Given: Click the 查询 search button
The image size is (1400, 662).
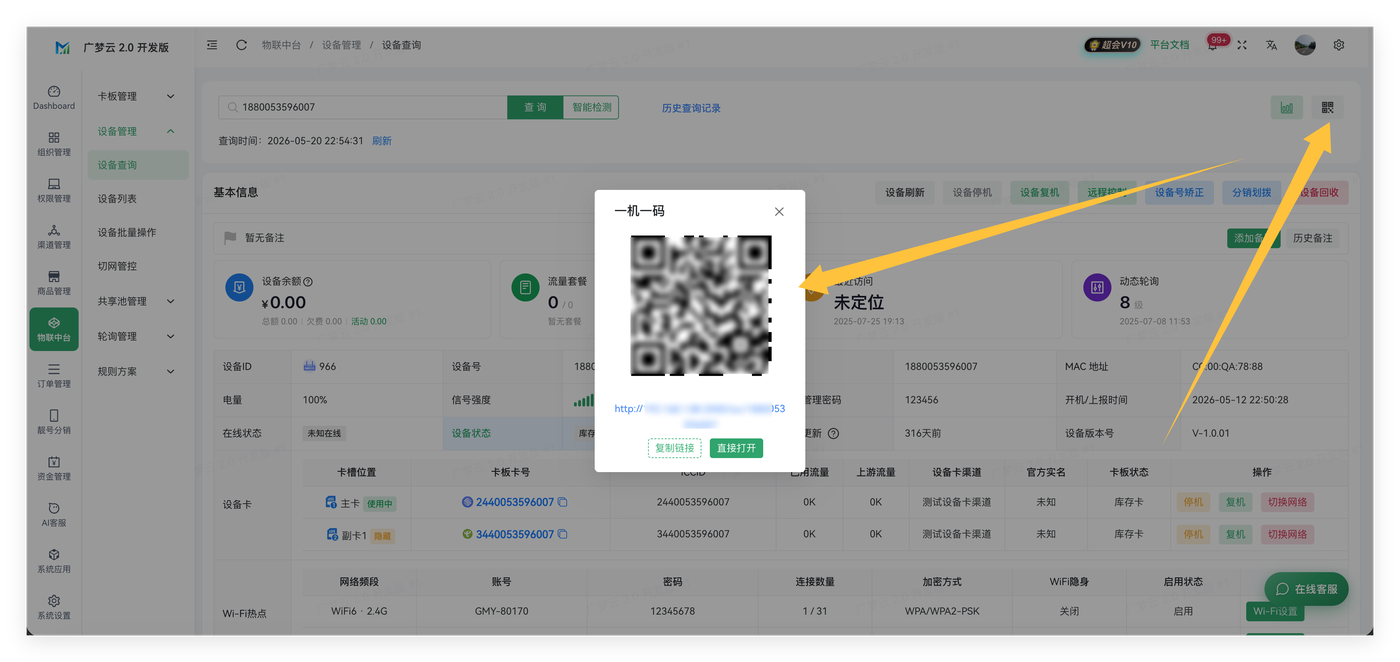Looking at the screenshot, I should [535, 107].
